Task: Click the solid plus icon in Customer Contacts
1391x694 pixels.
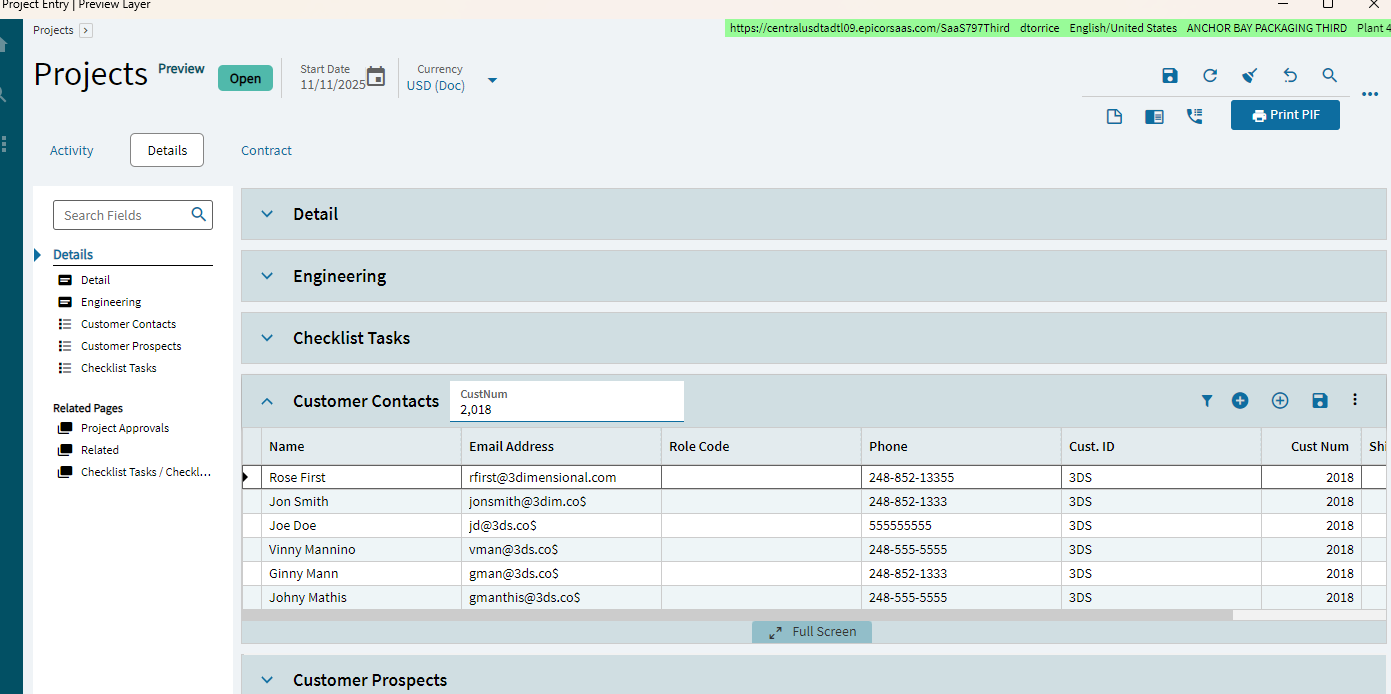Action: [x=1240, y=401]
